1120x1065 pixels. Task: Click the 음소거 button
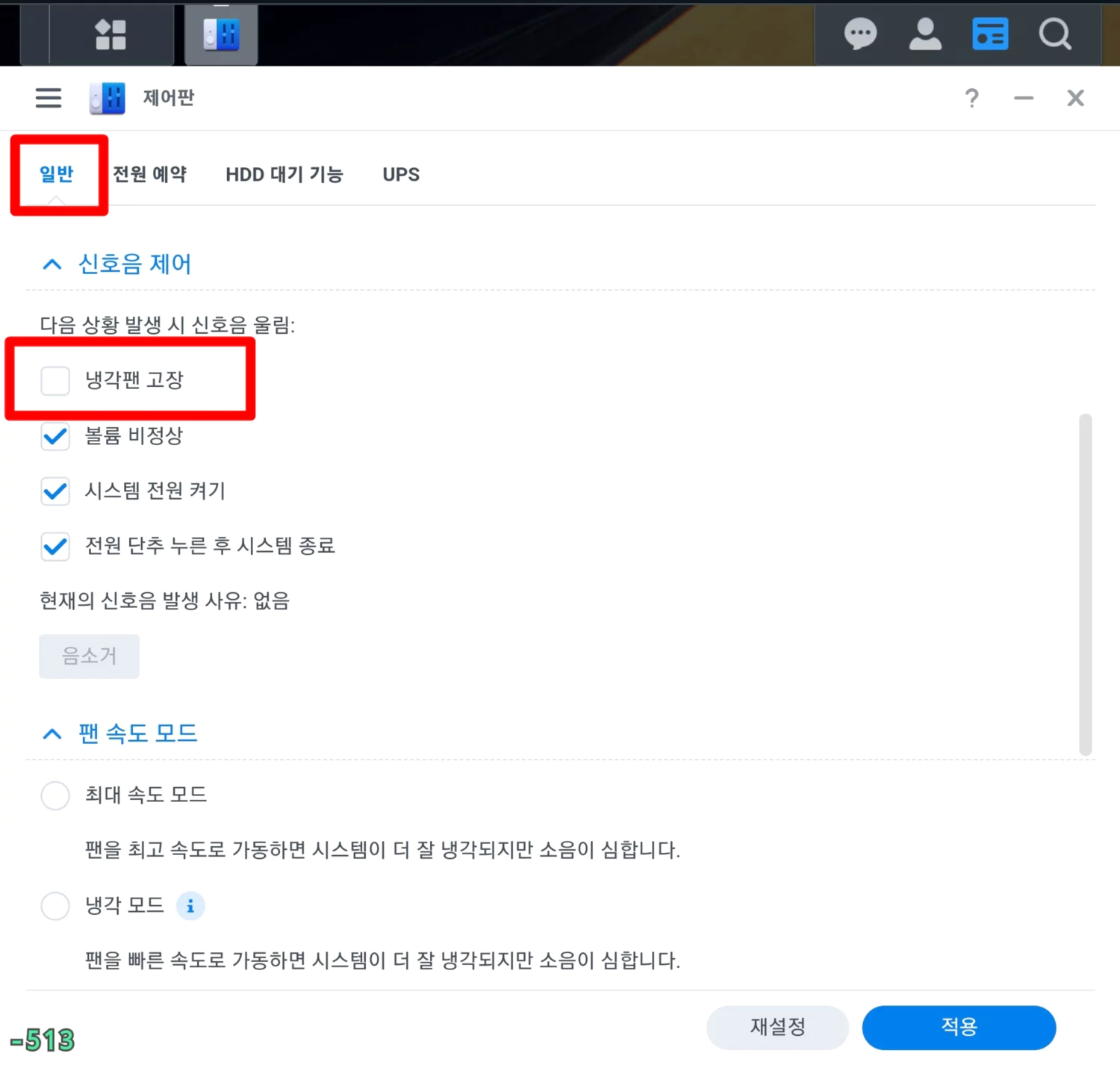(89, 656)
